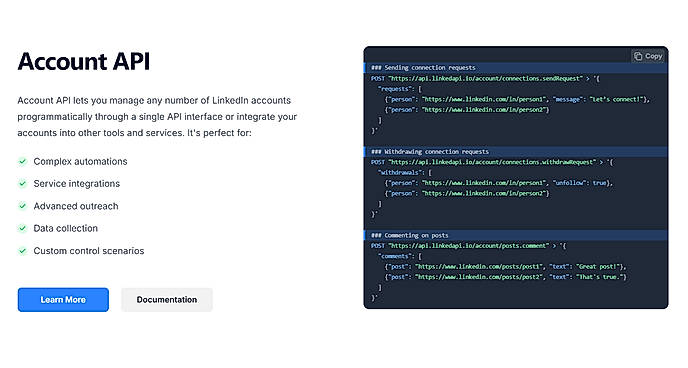The width and height of the screenshot is (688, 368).
Task: Copy the code sample with Copy button
Action: tap(648, 56)
